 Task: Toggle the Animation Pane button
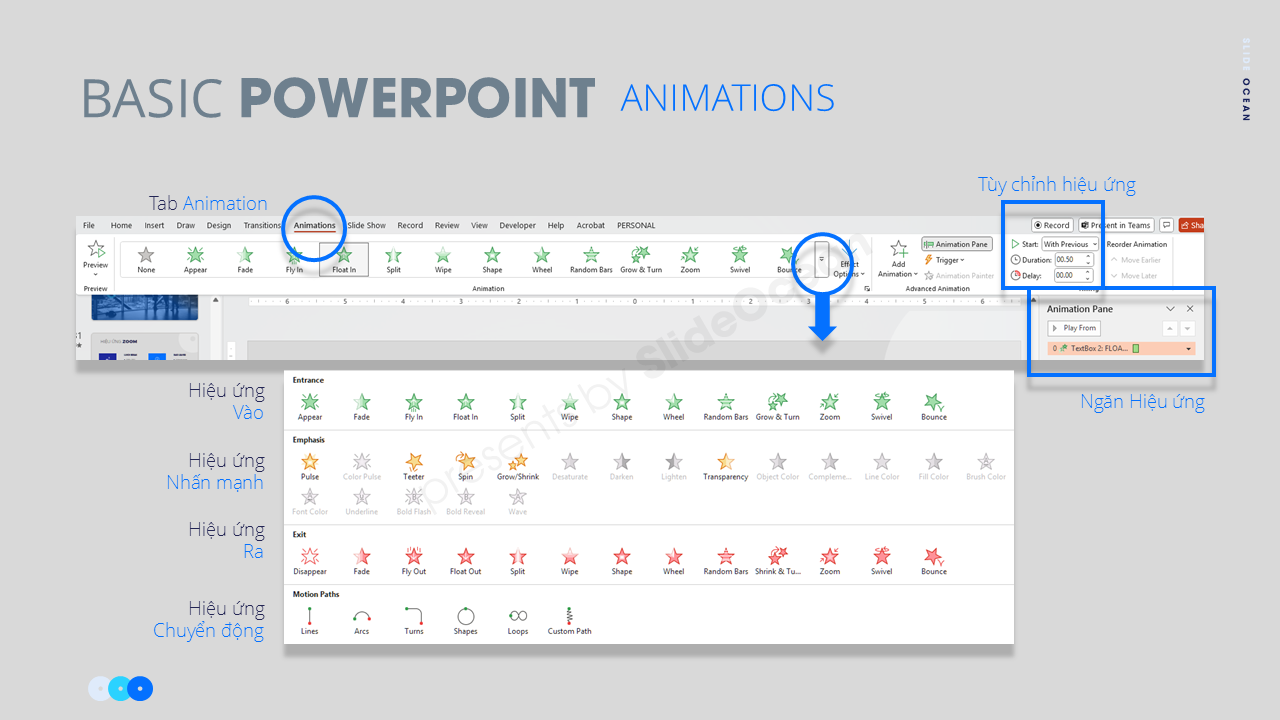(x=955, y=244)
